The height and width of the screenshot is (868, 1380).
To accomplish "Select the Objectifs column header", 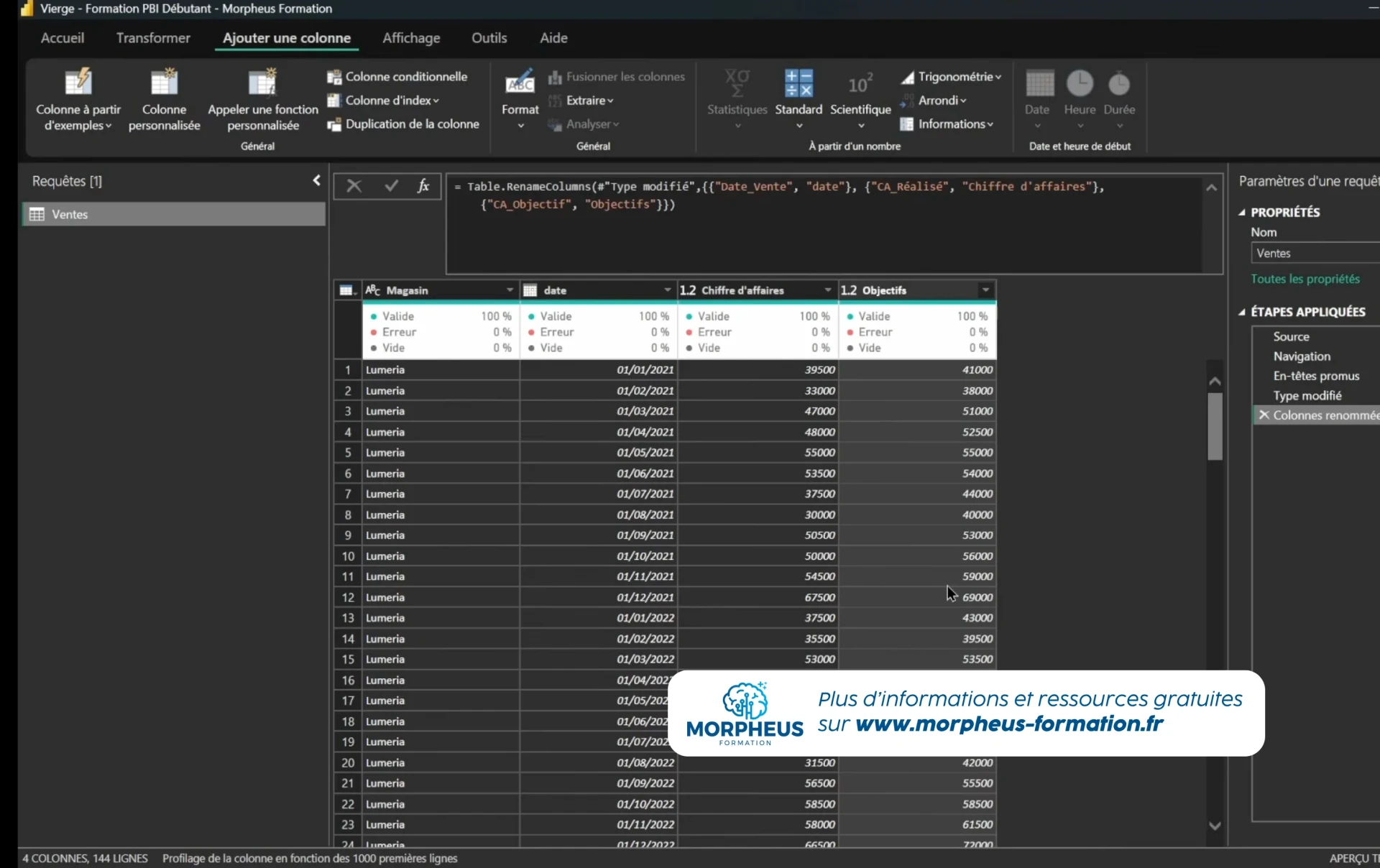I will 917,290.
